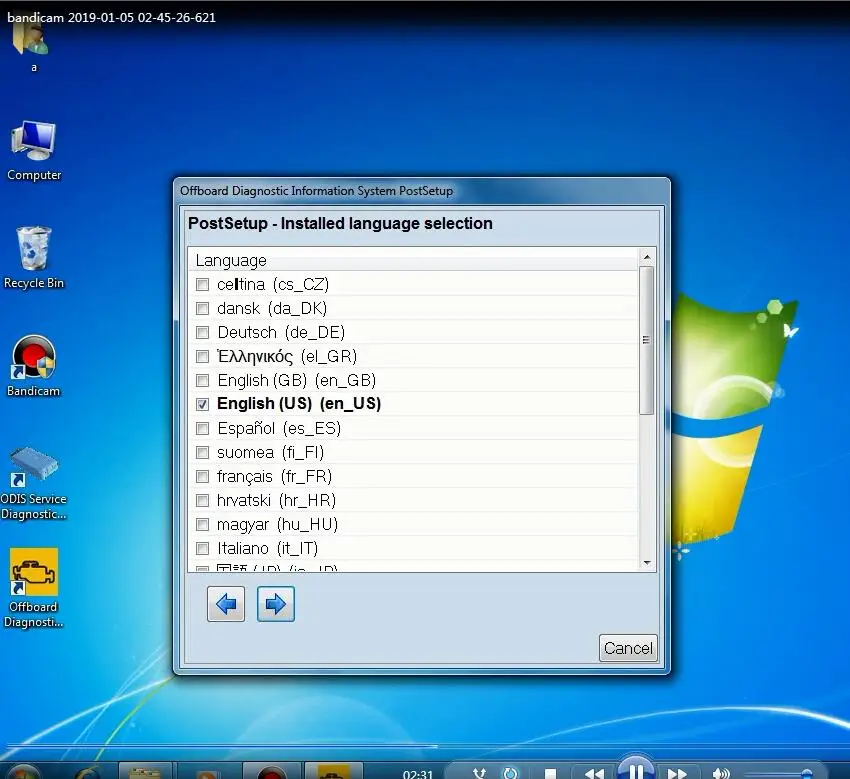
Task: Check the dansk (da_DK) checkbox
Action: click(x=202, y=308)
